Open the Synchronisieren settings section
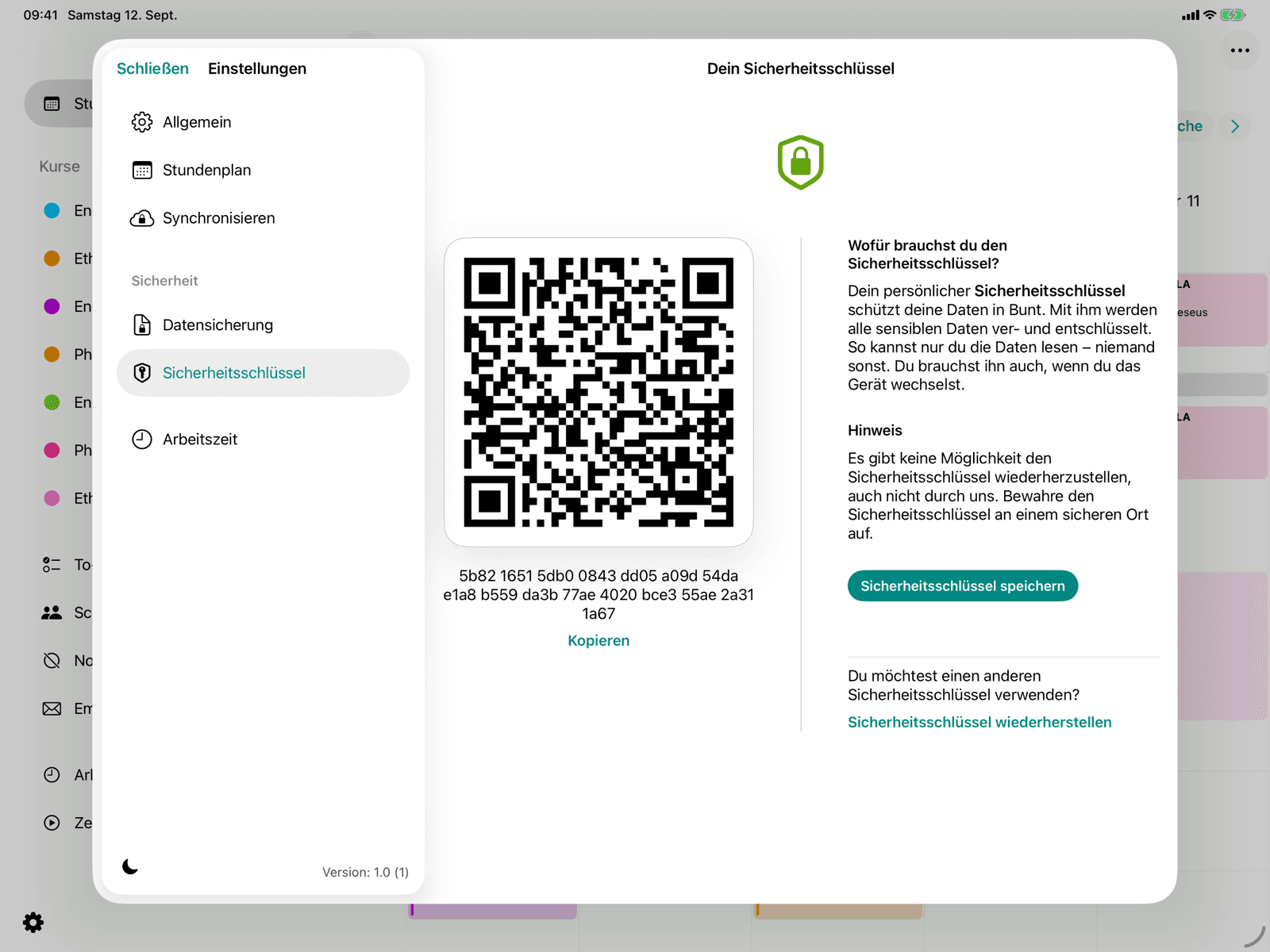Image resolution: width=1270 pixels, height=952 pixels. [x=263, y=218]
